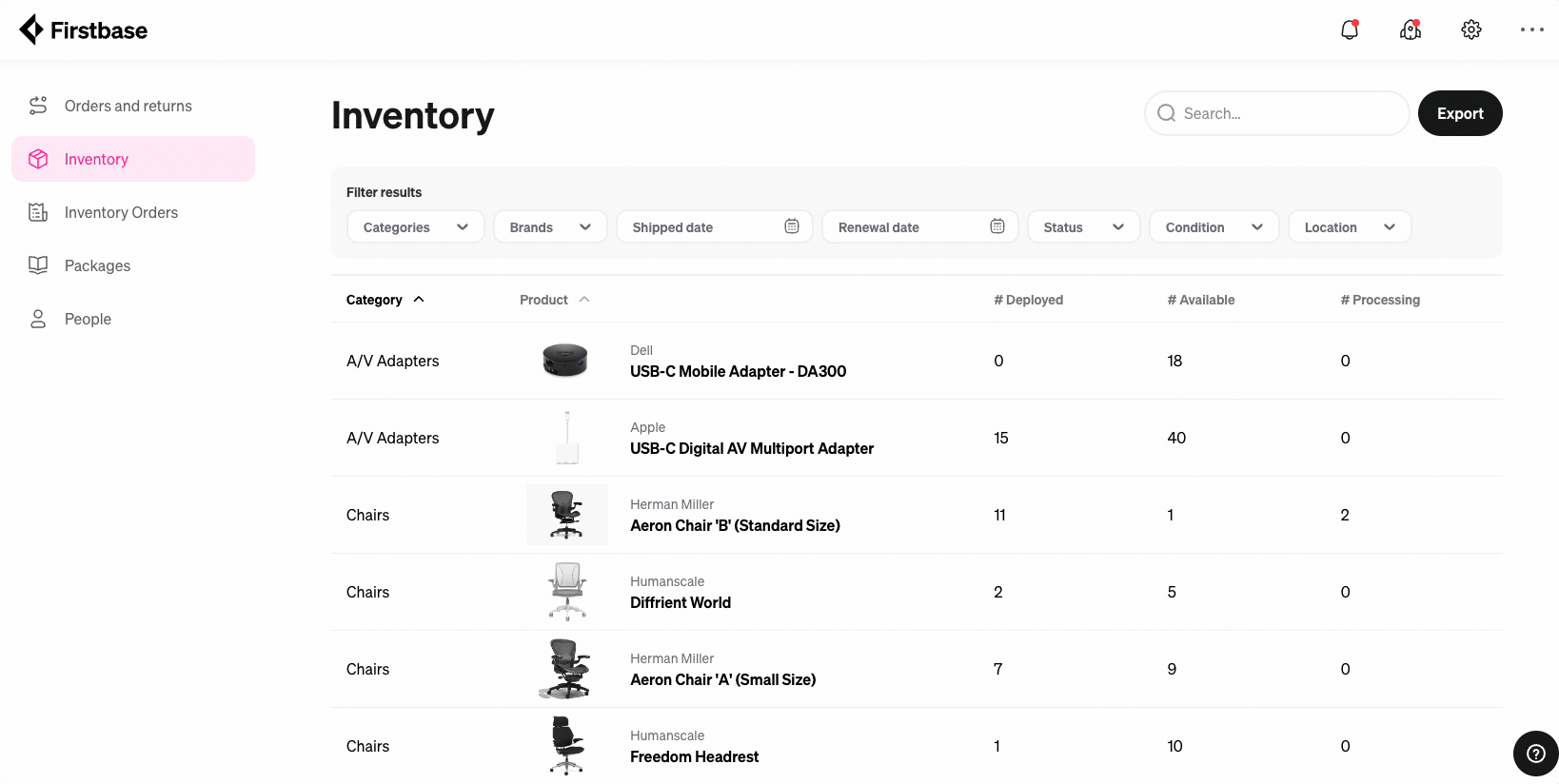Click the Inventory page heading
Viewport: 1559px width, 784px height.
pyautogui.click(x=413, y=115)
